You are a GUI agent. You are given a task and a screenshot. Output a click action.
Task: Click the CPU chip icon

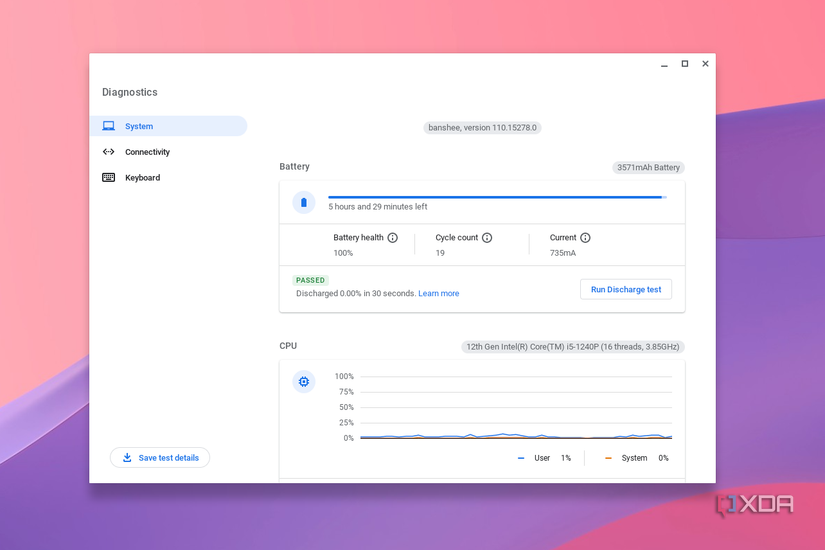(x=304, y=382)
